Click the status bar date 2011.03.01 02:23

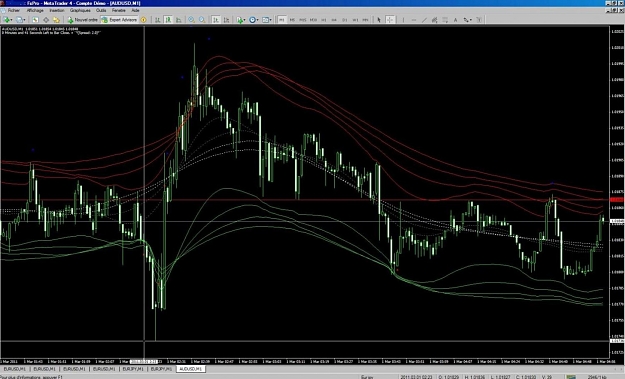tap(416, 377)
